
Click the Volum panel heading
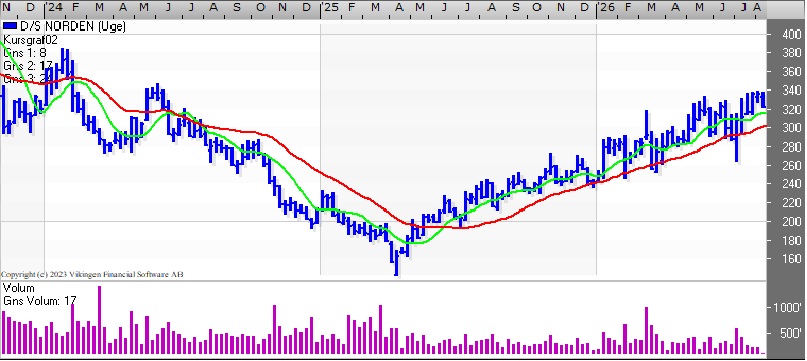(x=19, y=288)
